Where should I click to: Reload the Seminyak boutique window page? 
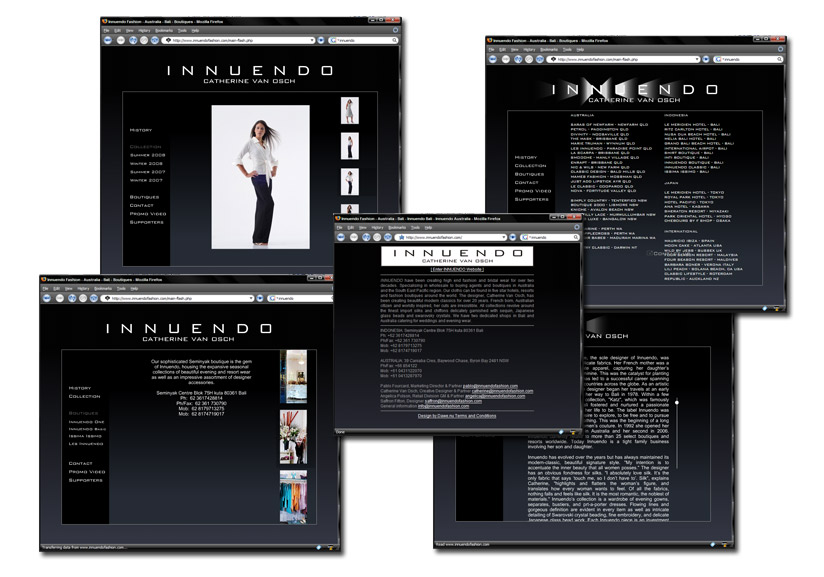tap(73, 298)
